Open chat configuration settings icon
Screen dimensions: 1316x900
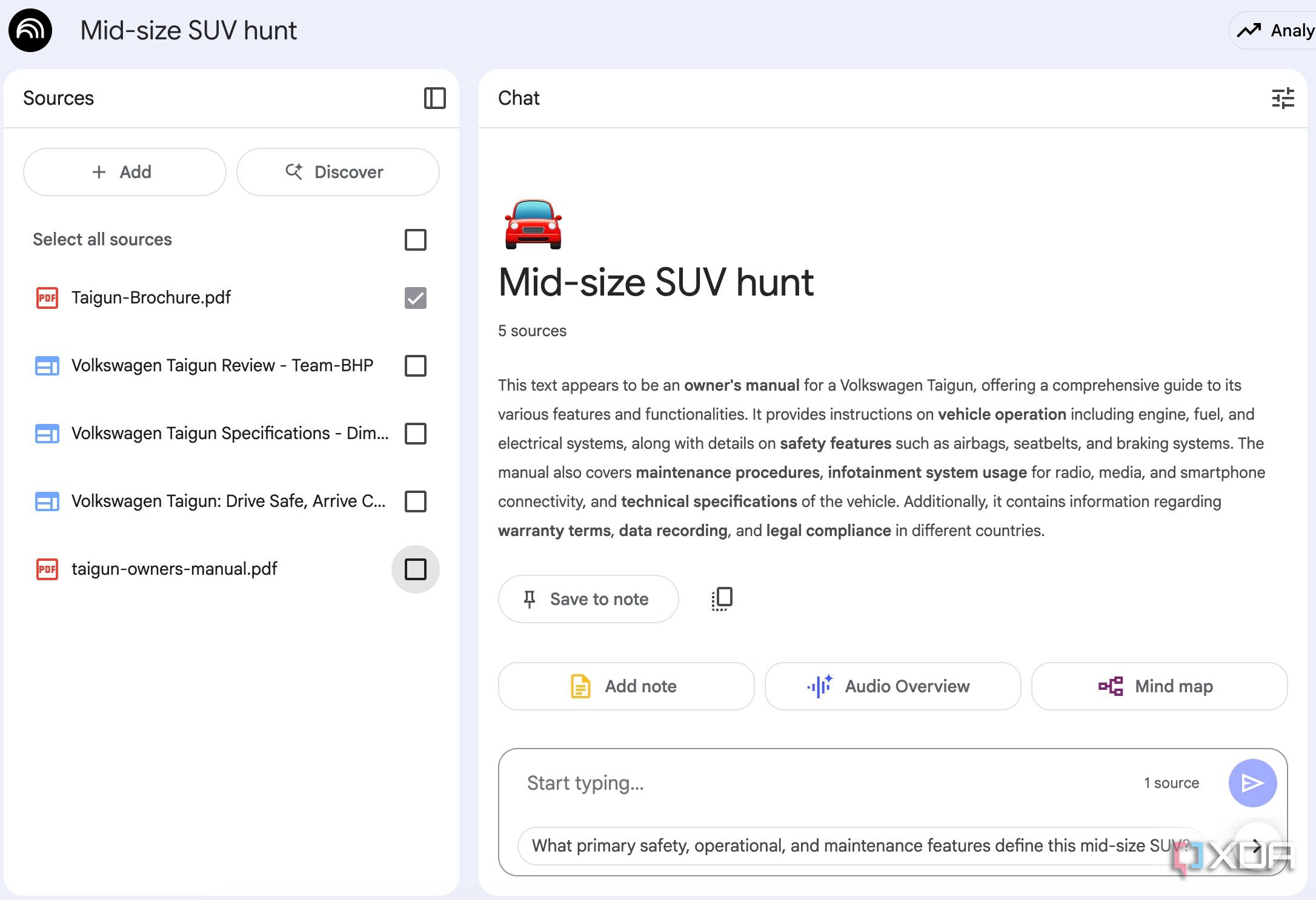click(x=1284, y=98)
